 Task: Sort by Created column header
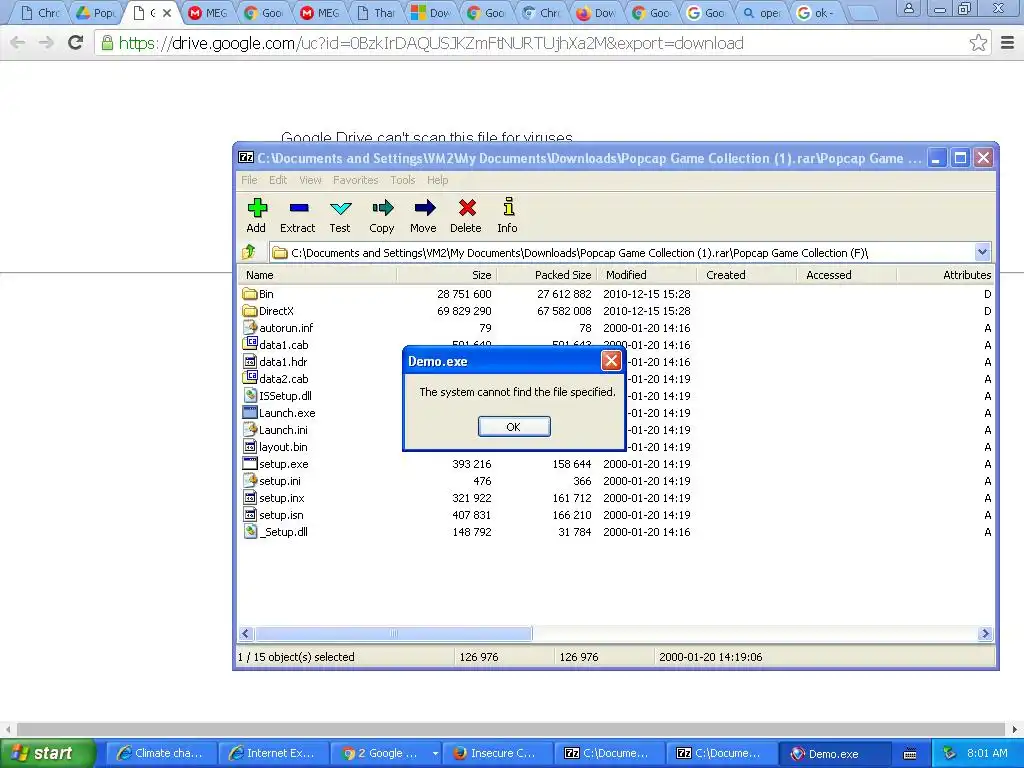click(747, 275)
